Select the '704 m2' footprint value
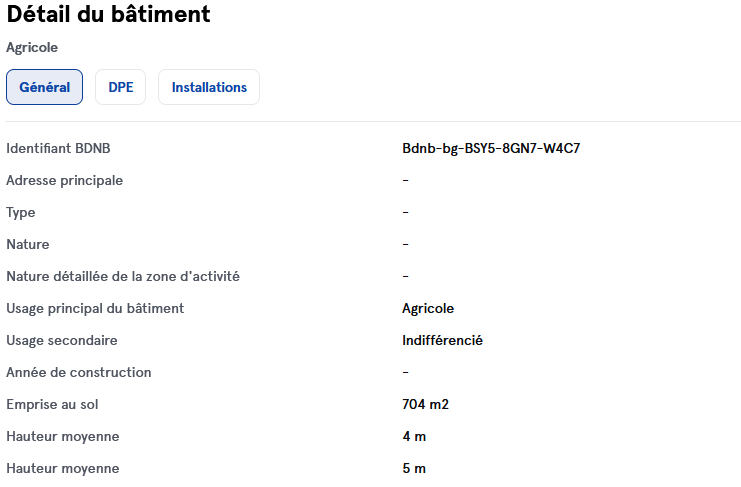The height and width of the screenshot is (487, 741). click(426, 405)
